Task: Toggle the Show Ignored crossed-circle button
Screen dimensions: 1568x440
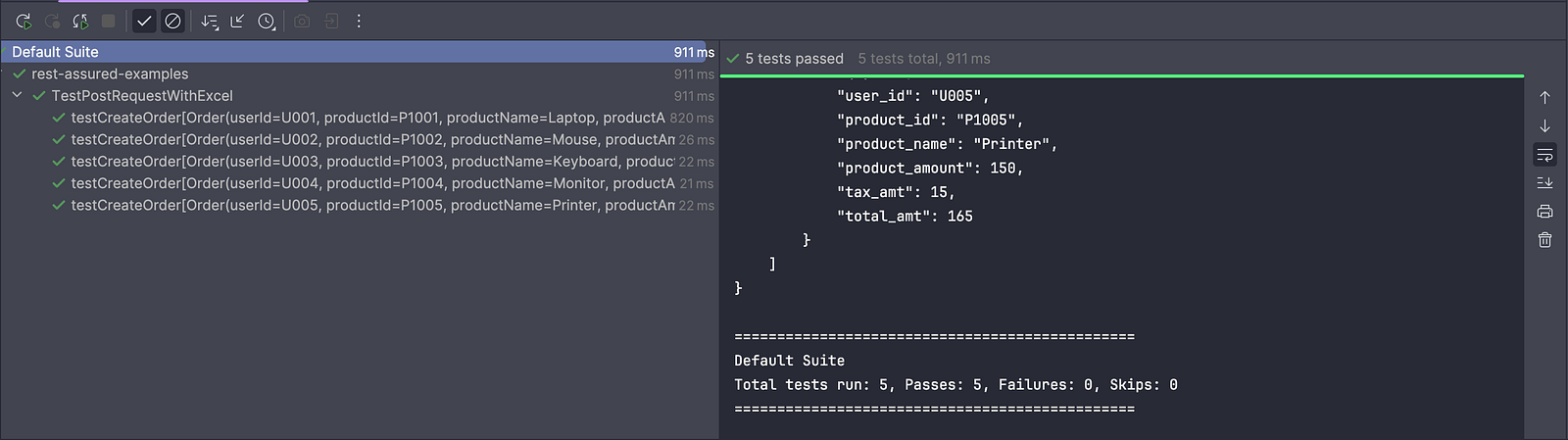Action: coord(172,21)
